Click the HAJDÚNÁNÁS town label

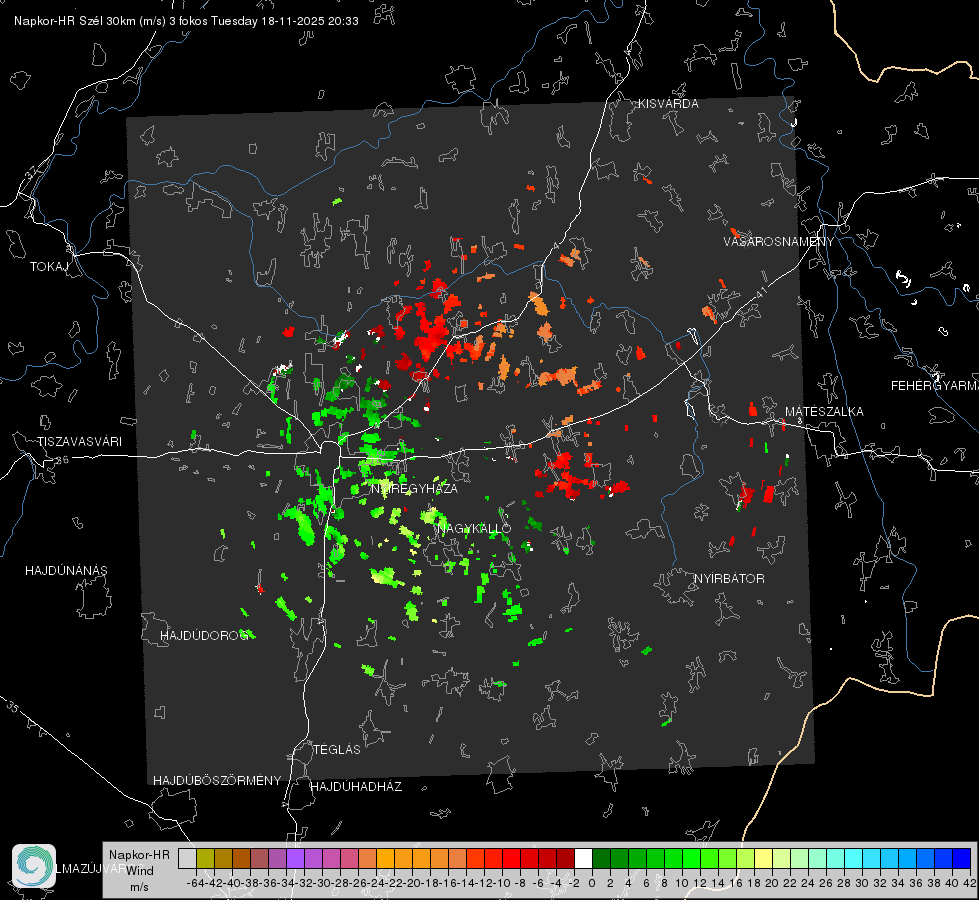[x=66, y=570]
